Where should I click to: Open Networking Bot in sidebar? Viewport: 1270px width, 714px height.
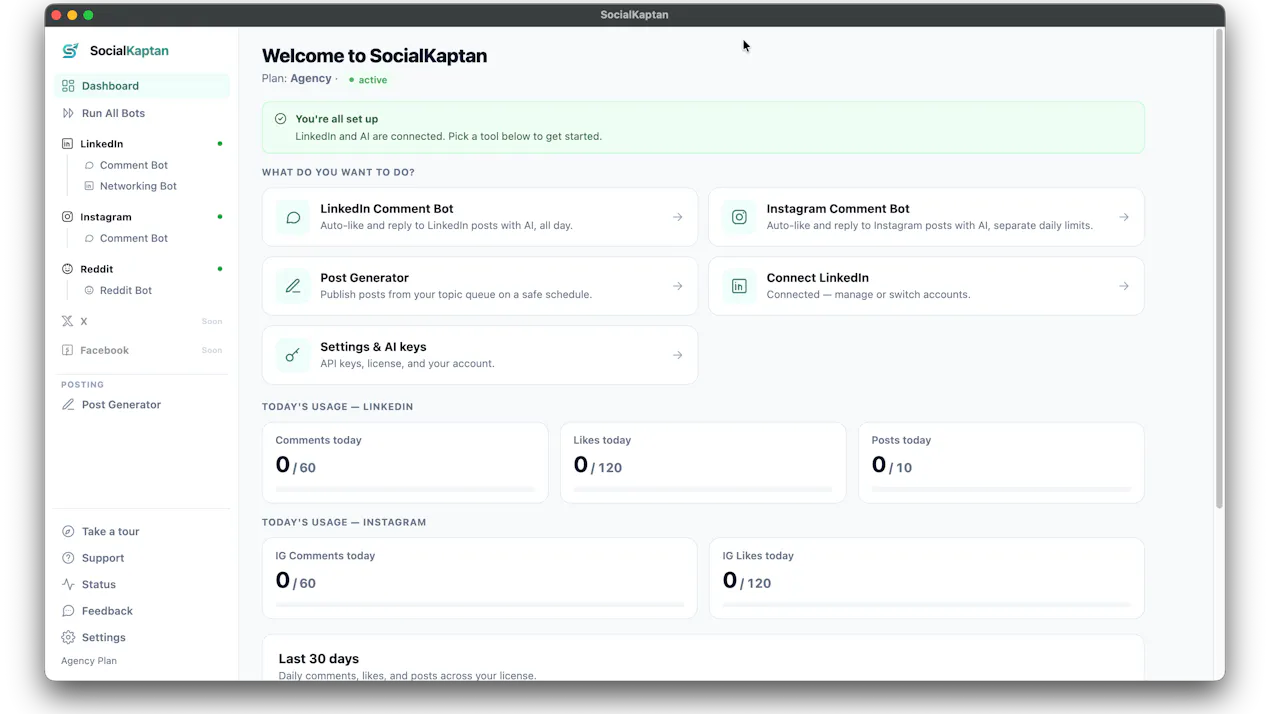[x=138, y=186]
